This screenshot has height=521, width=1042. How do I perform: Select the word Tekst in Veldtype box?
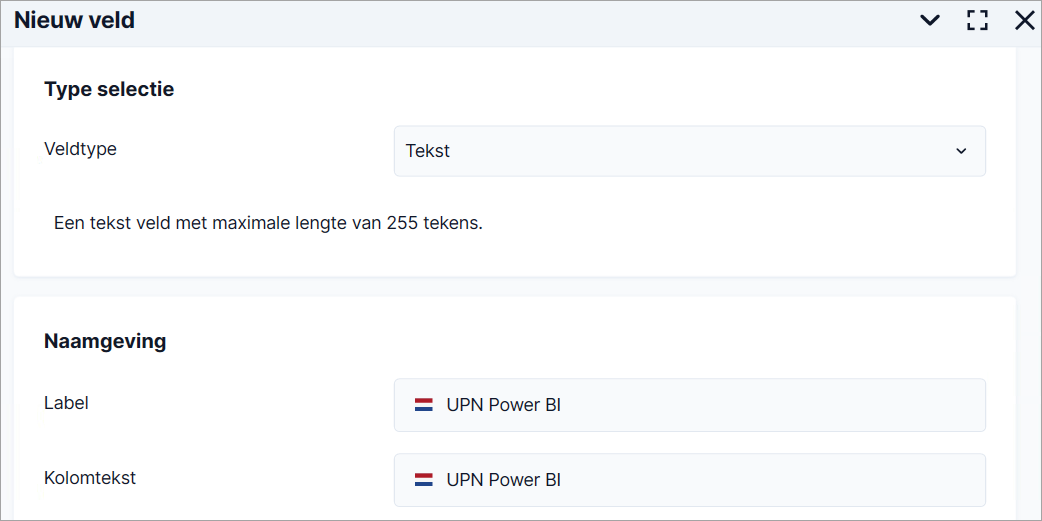click(428, 151)
